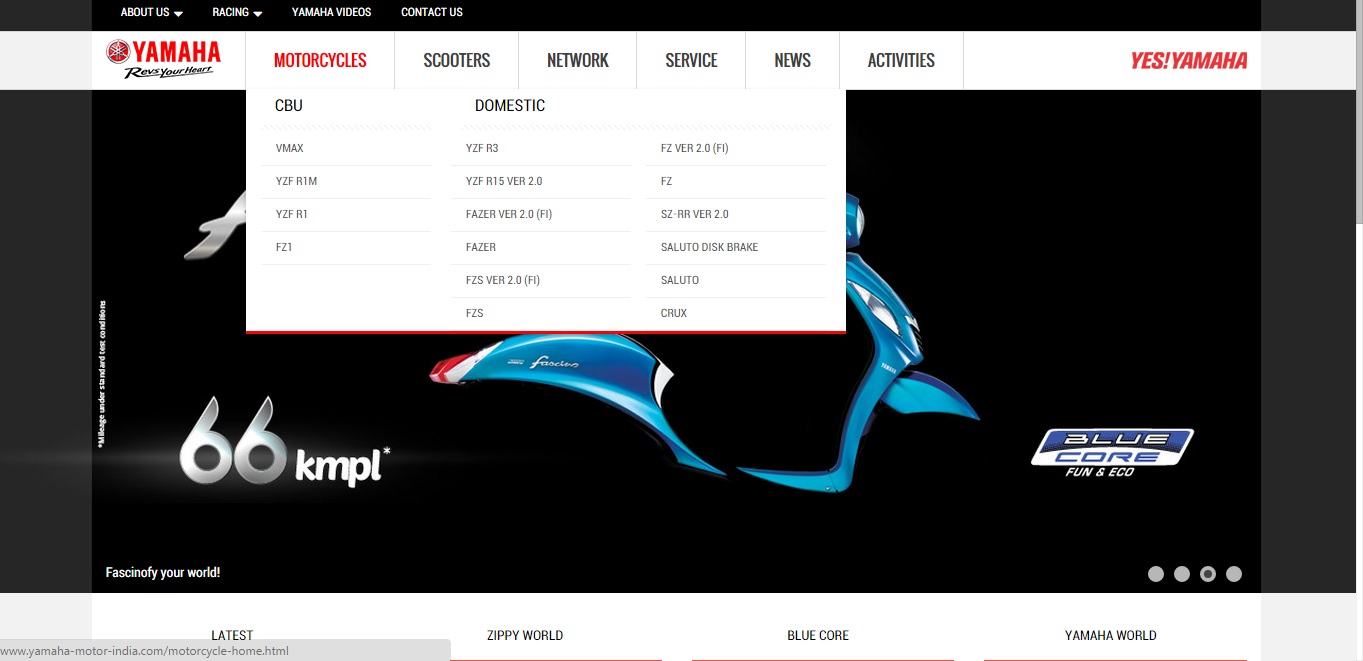Viewport: 1363px width, 661px height.
Task: Go to fourth banner slide dot
Action: (x=1234, y=574)
